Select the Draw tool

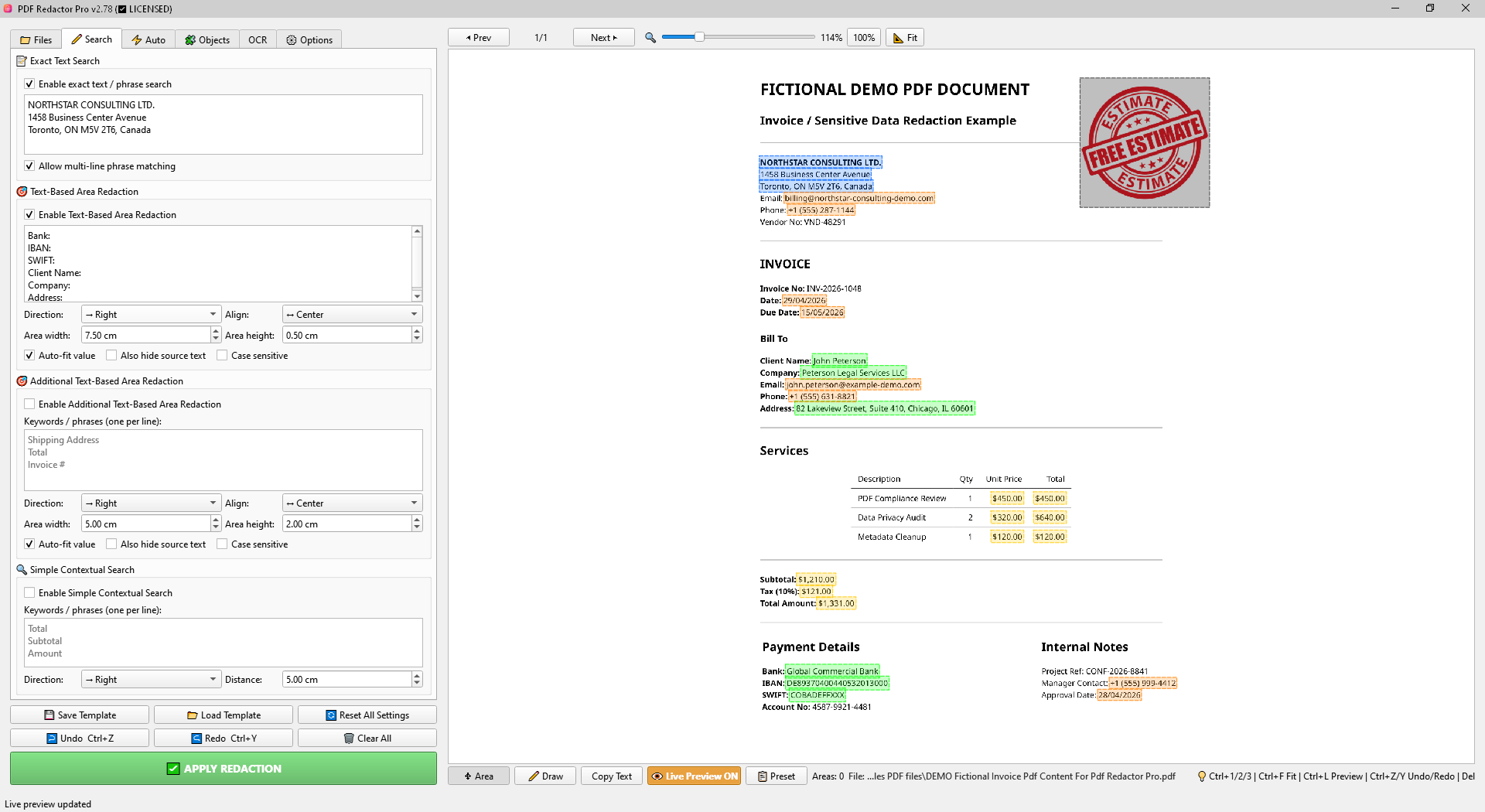coord(545,776)
